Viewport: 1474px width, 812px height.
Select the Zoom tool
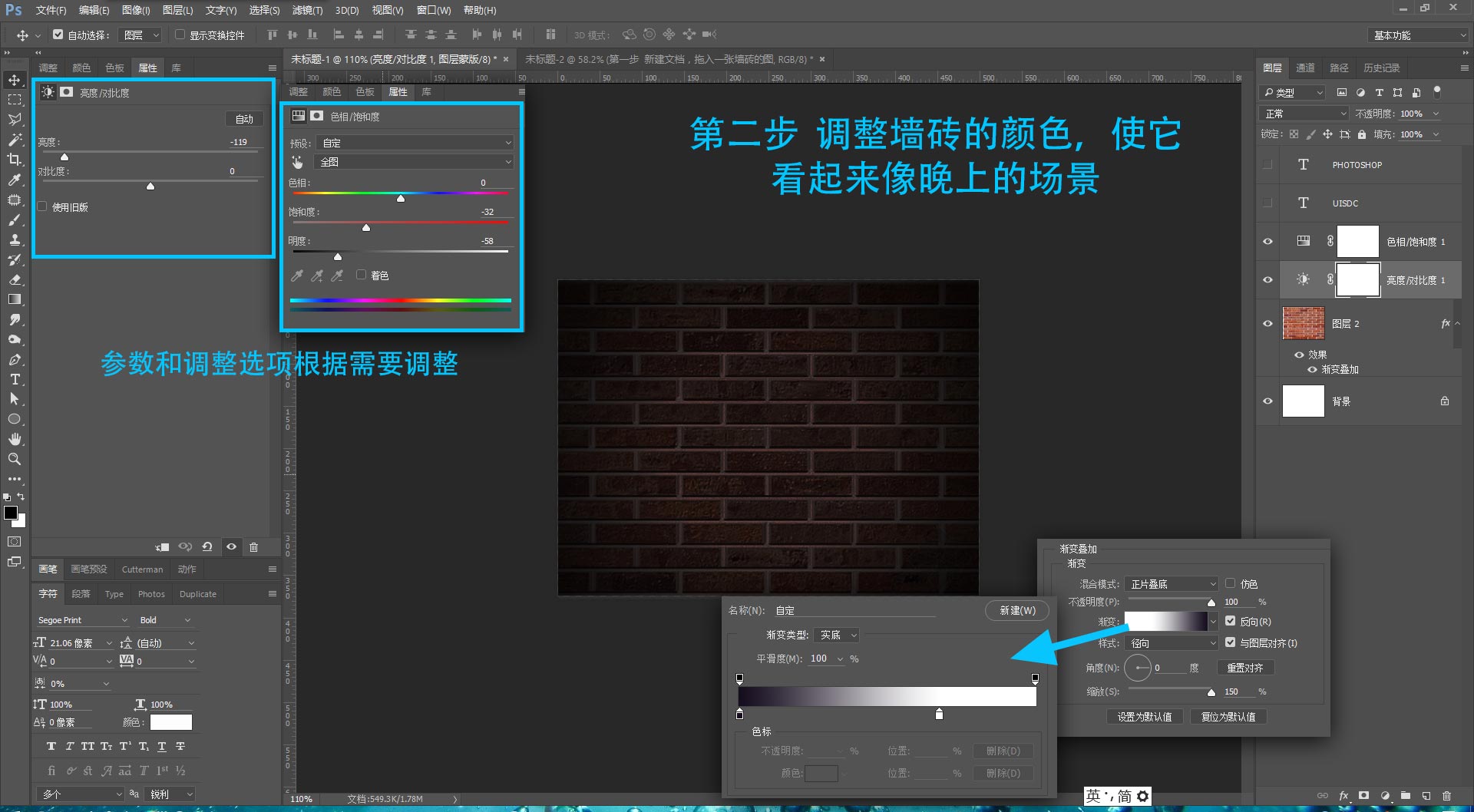tap(15, 459)
